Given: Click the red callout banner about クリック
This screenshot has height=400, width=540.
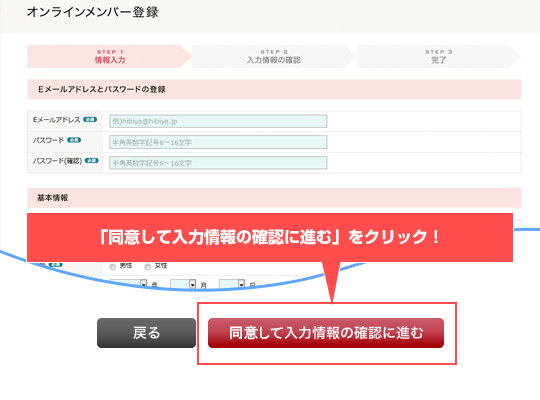Looking at the screenshot, I should (270, 237).
